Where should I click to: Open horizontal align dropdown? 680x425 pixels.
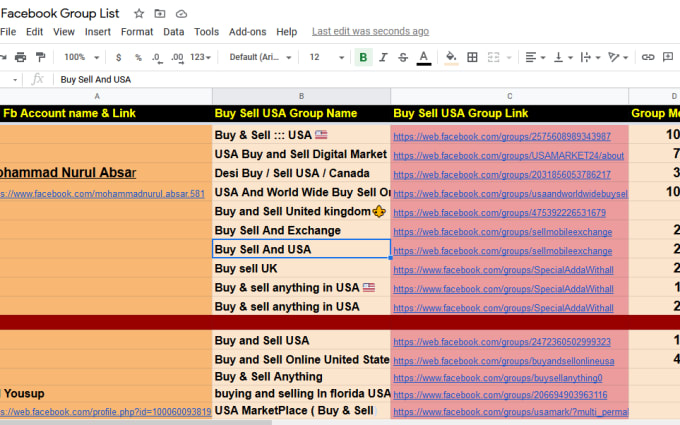pyautogui.click(x=535, y=57)
